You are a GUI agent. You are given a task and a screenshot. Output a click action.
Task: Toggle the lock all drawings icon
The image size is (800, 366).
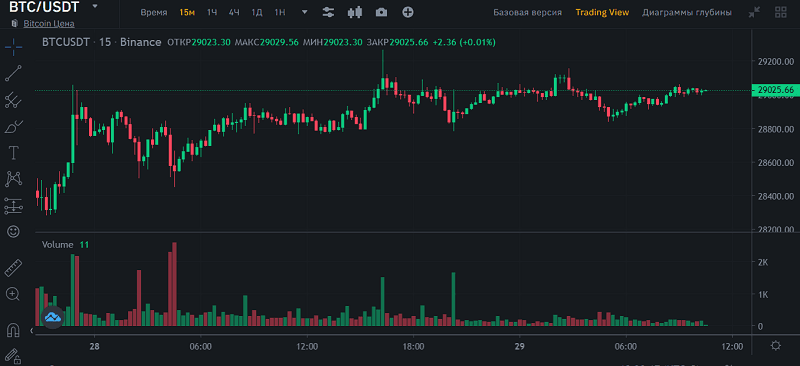coord(13,356)
